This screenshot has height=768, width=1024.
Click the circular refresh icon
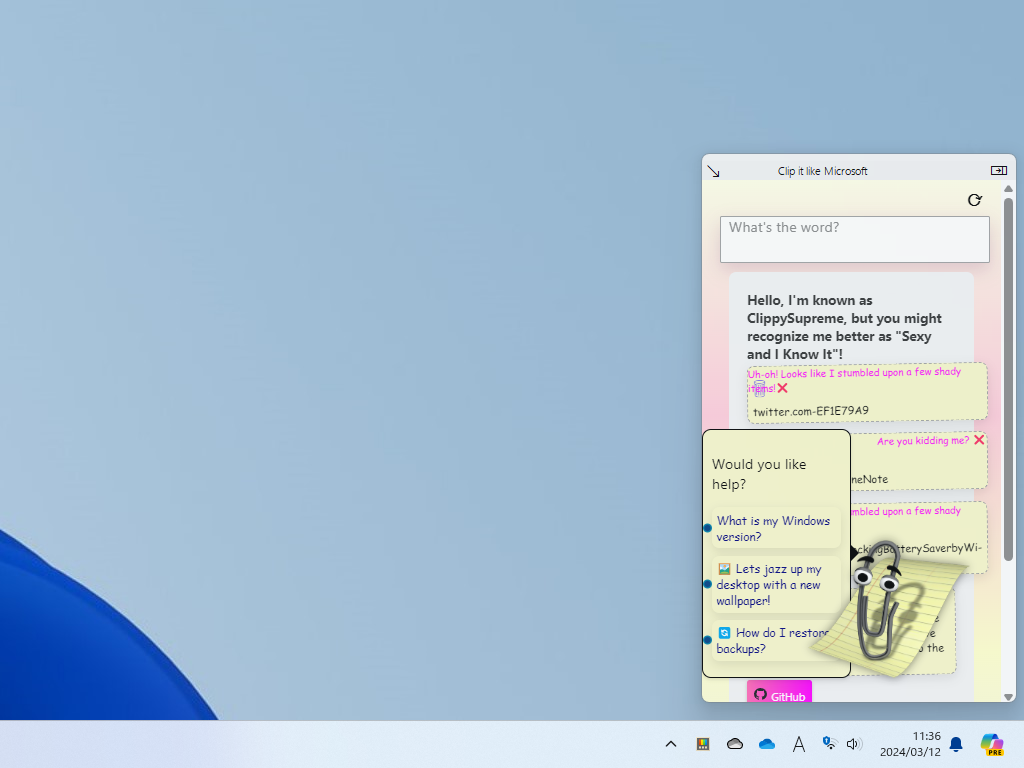coord(974,200)
